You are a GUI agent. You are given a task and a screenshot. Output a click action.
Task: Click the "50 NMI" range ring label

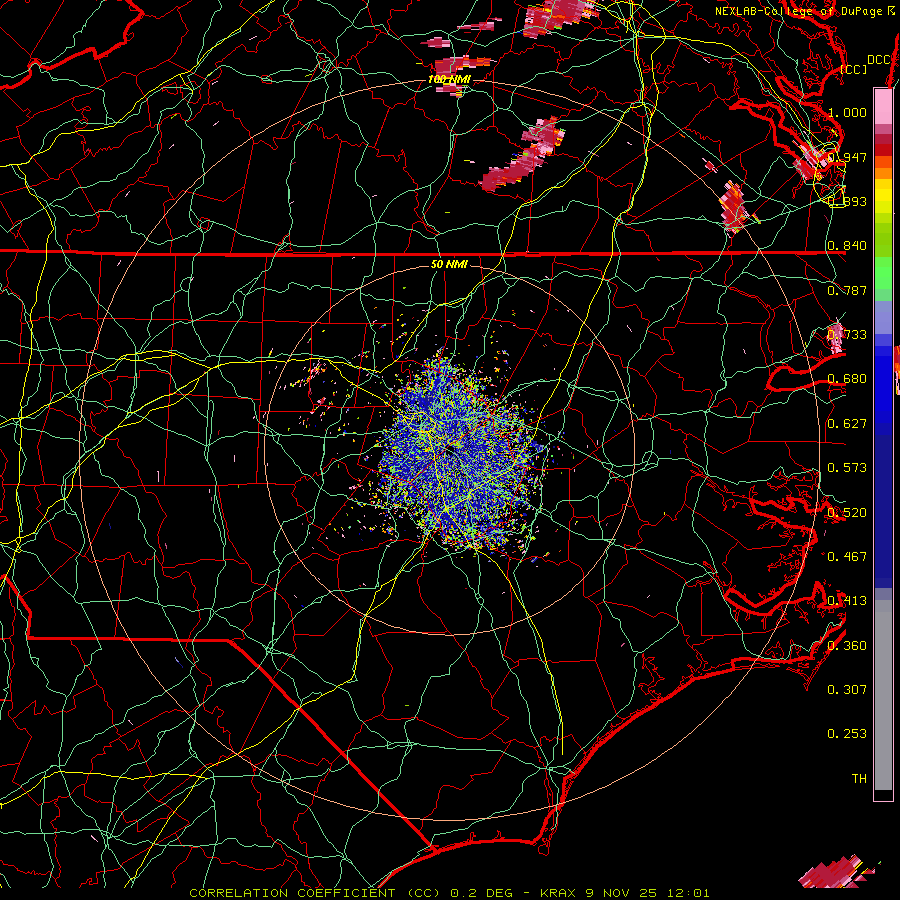click(x=449, y=264)
